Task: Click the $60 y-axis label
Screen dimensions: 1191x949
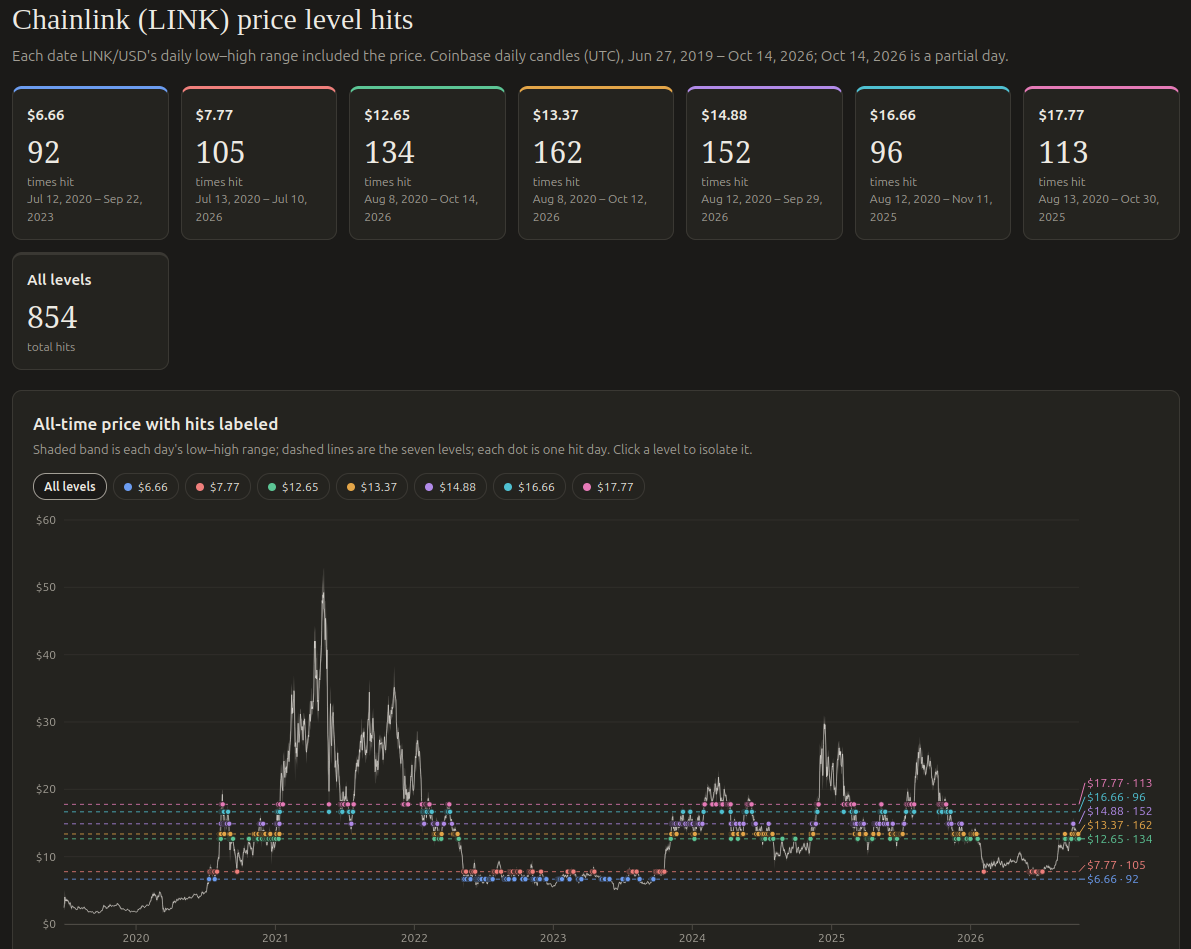Action: pyautogui.click(x=46, y=520)
